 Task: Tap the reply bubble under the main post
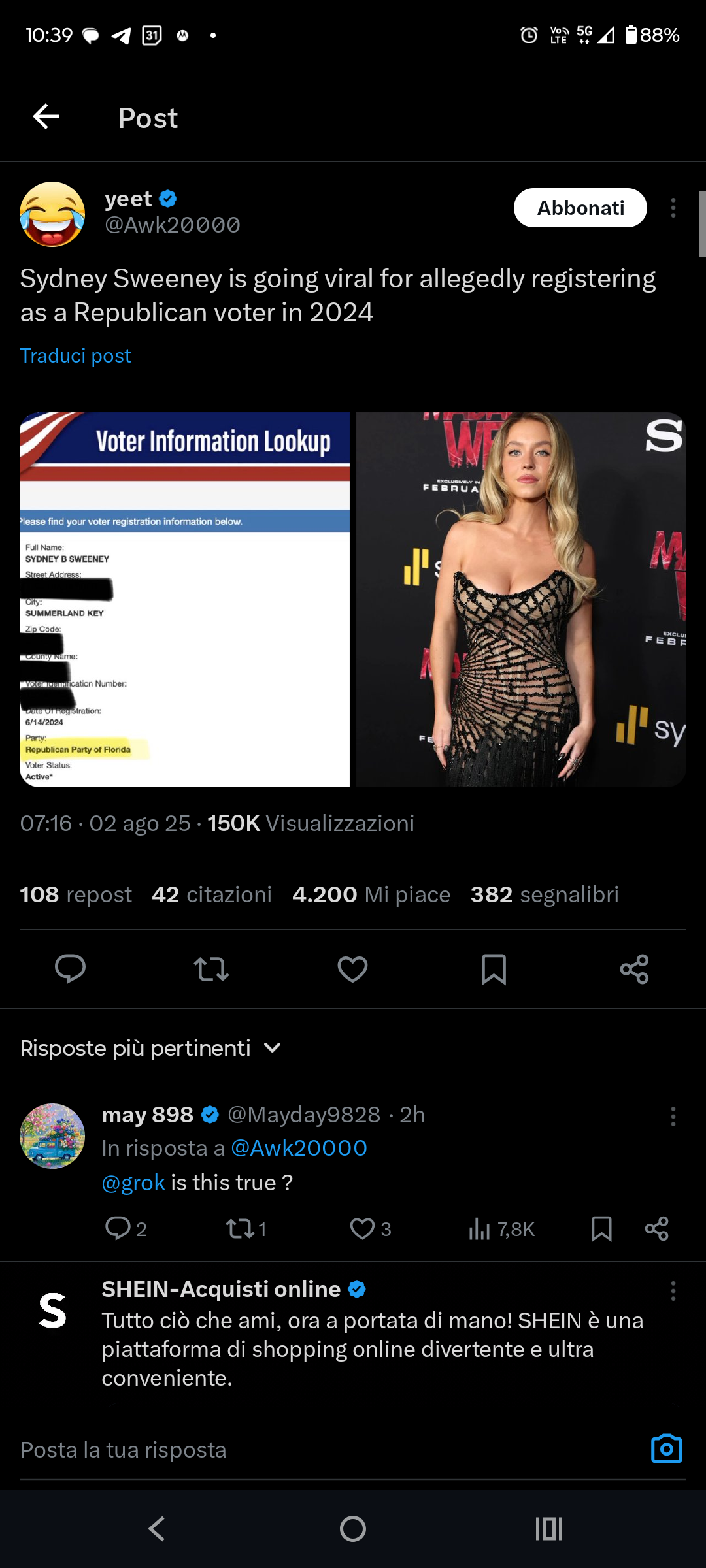(70, 969)
